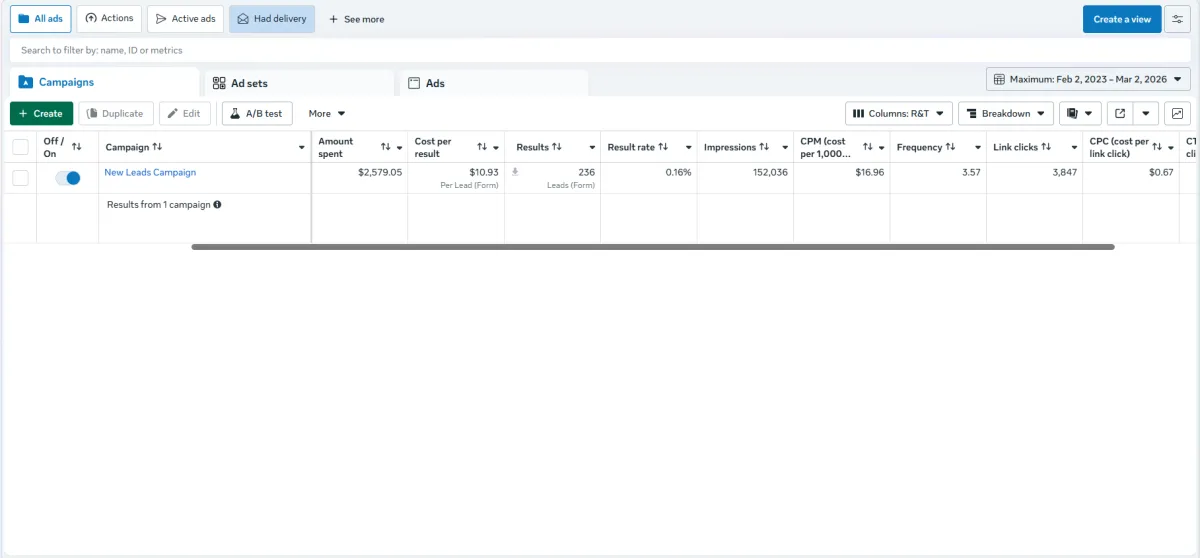1200x558 pixels.
Task: Click the 152,036 impressions value
Action: (770, 172)
